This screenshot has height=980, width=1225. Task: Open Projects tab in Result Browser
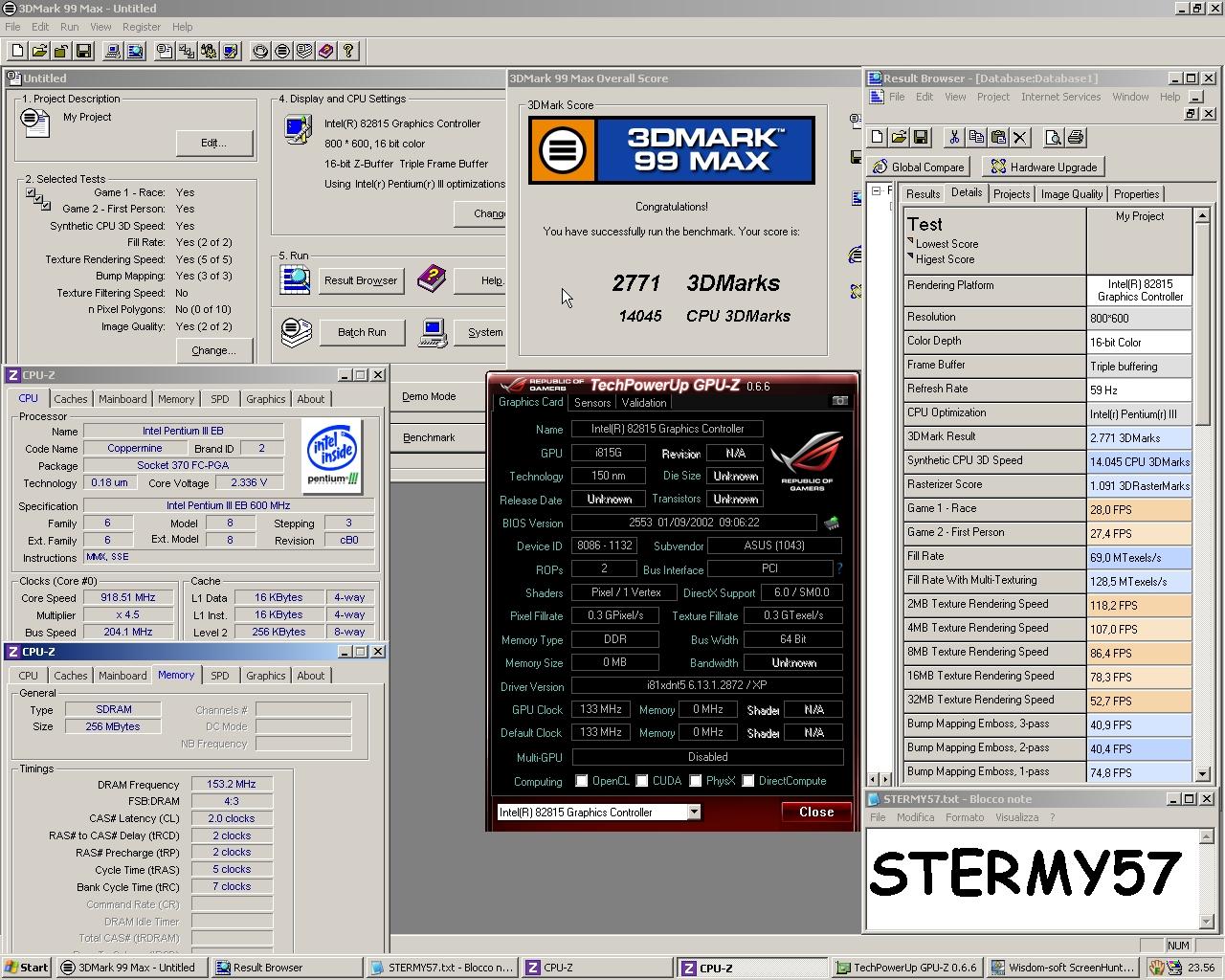(x=1012, y=194)
